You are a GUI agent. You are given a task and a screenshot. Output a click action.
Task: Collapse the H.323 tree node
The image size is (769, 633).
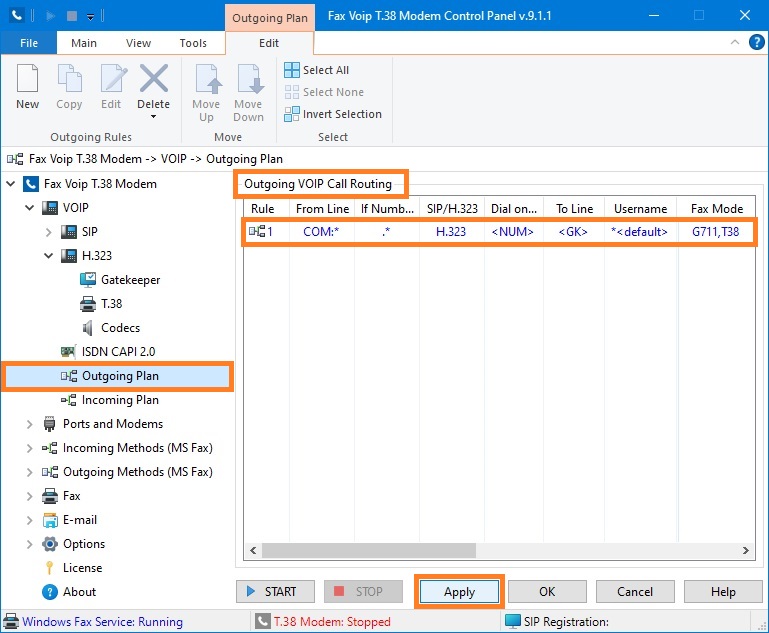pyautogui.click(x=48, y=256)
